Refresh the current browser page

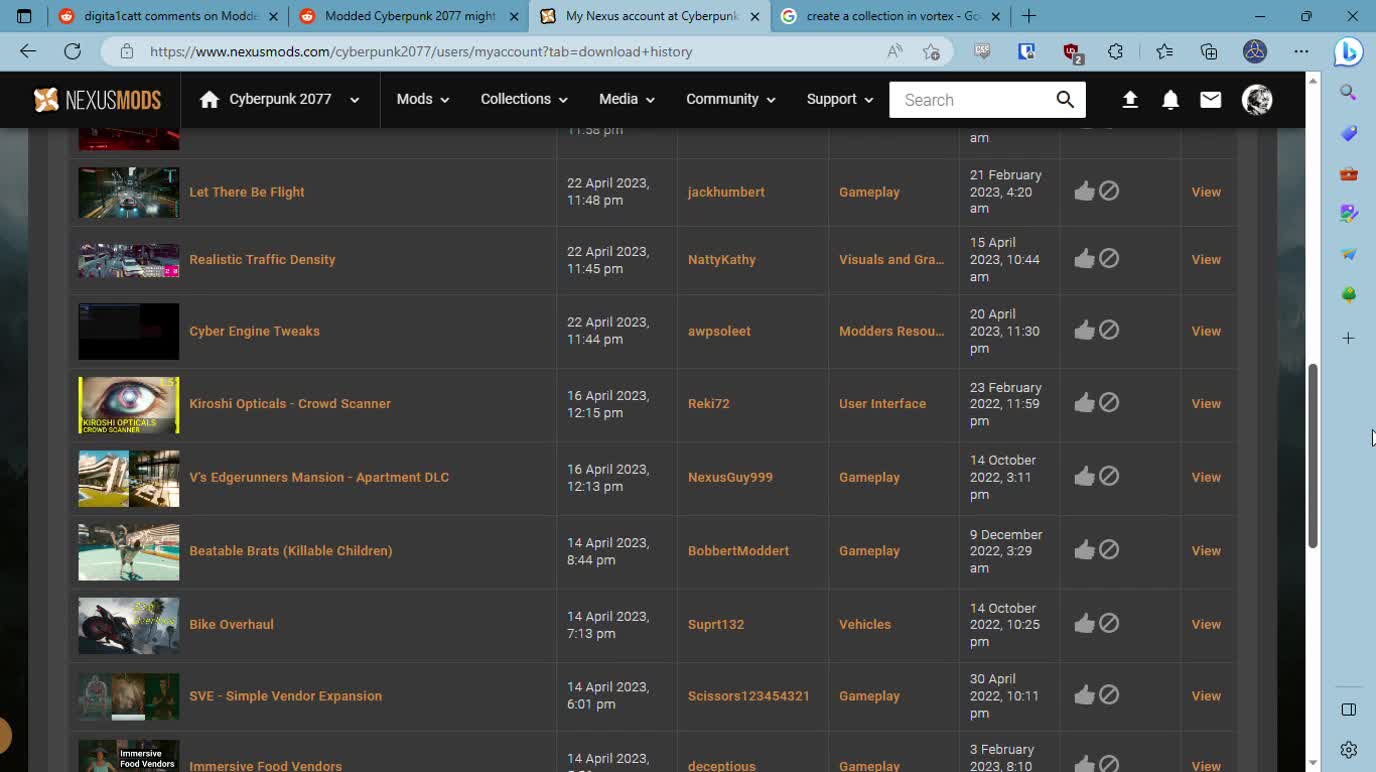72,52
